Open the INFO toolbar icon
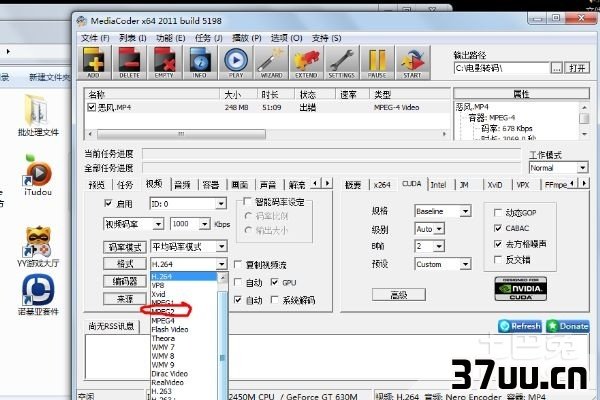Viewport: 600px width, 400px height. [199, 62]
